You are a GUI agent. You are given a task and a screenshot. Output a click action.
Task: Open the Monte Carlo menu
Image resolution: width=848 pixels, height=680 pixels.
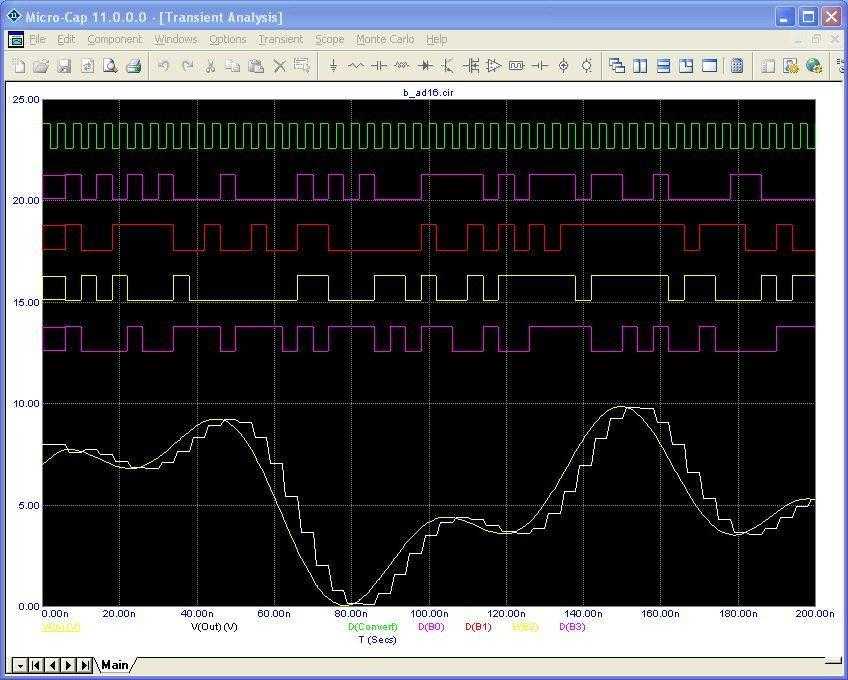[385, 39]
